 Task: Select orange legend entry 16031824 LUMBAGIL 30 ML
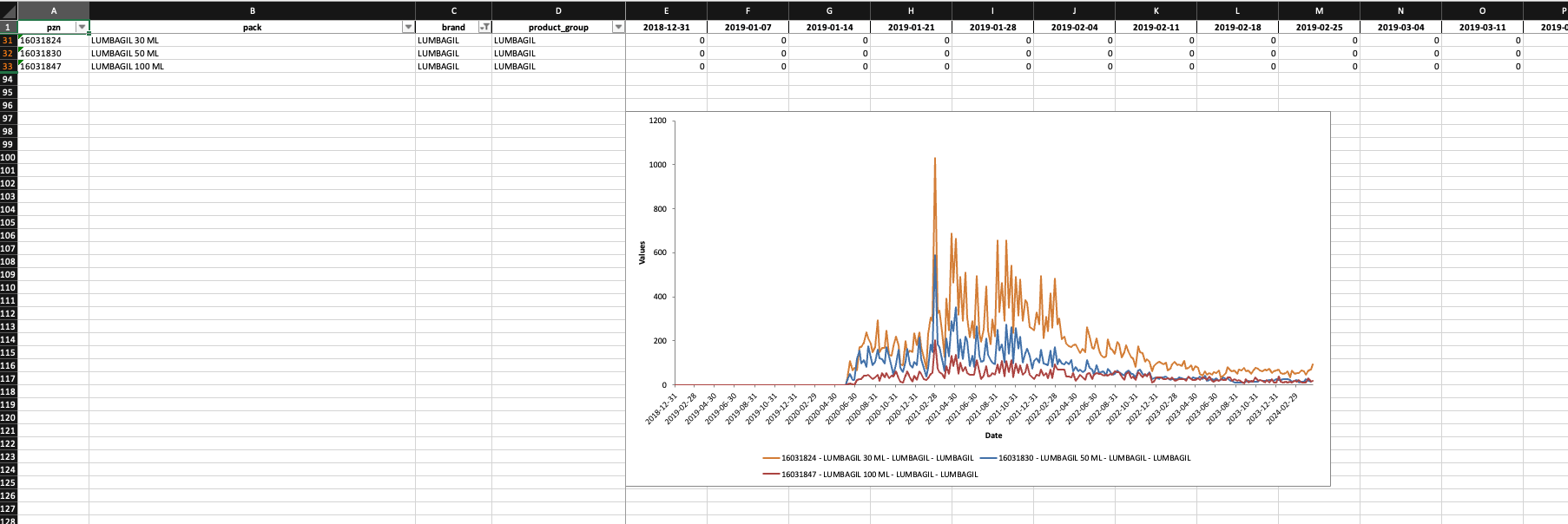coord(868,458)
